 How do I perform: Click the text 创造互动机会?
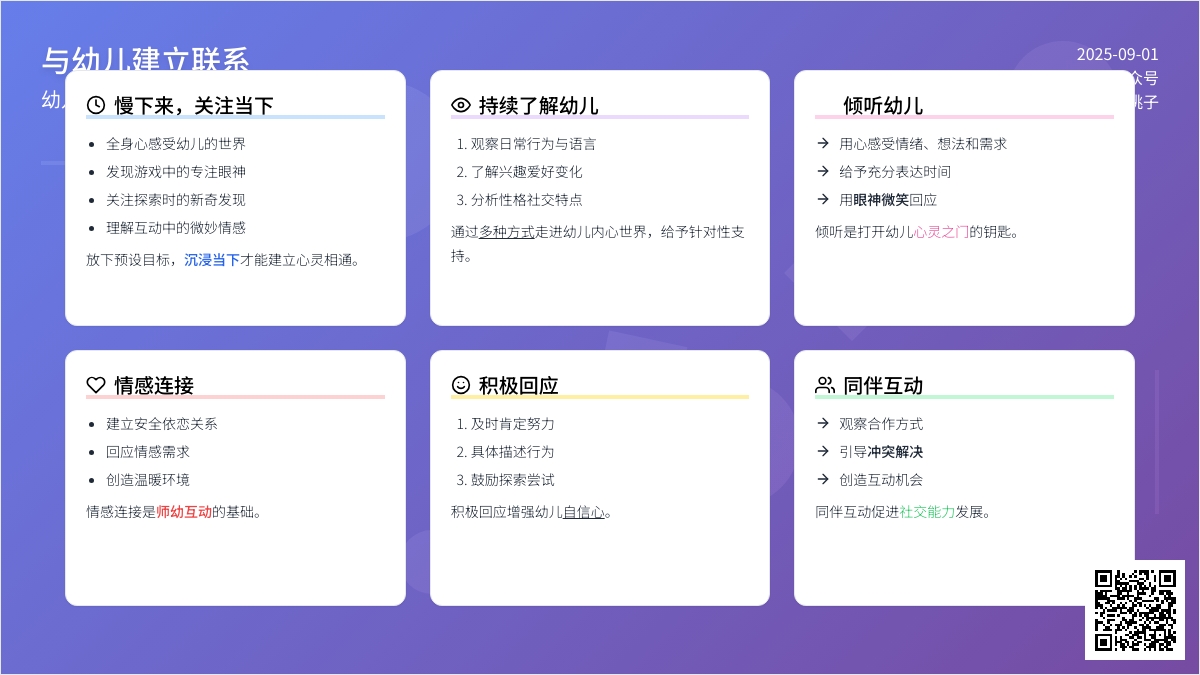click(x=881, y=479)
